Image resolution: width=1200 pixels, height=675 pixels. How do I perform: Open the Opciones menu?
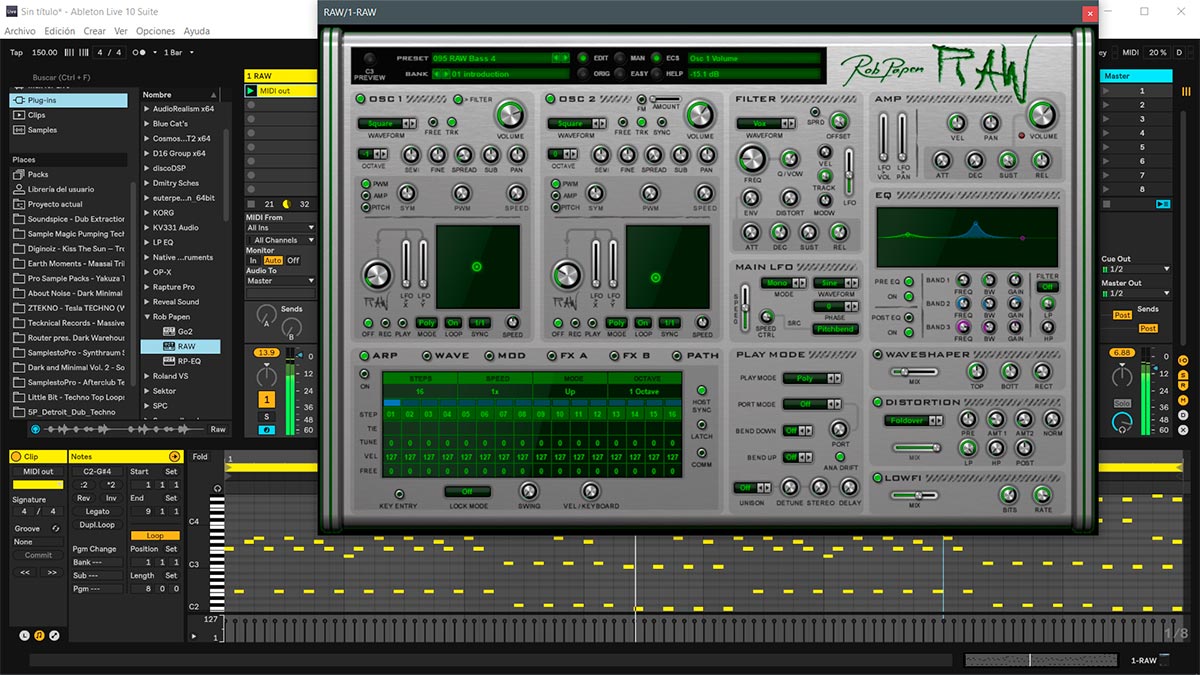[155, 31]
